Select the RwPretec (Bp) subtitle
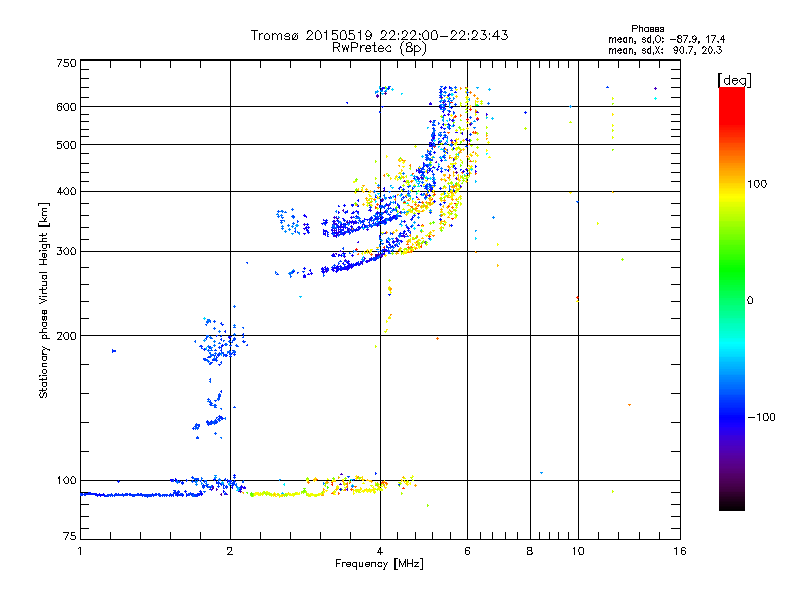 click(379, 47)
